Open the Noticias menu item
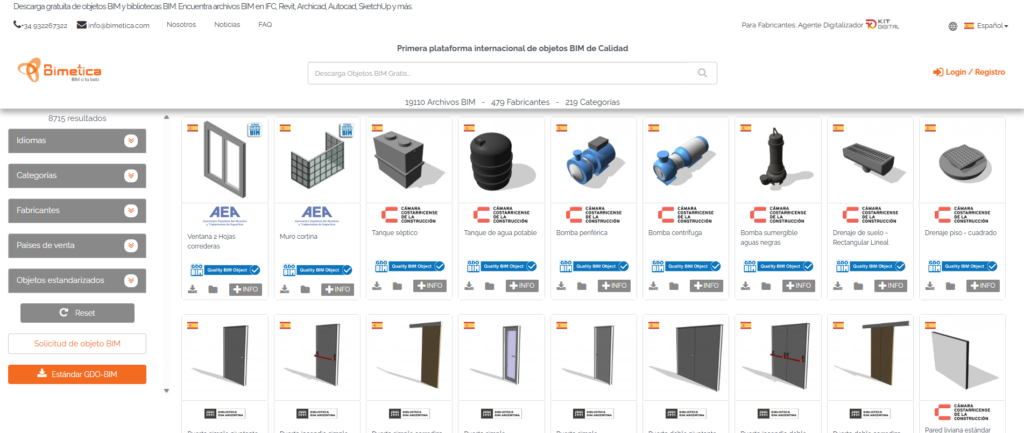The height and width of the screenshot is (433, 1024). 227,25
